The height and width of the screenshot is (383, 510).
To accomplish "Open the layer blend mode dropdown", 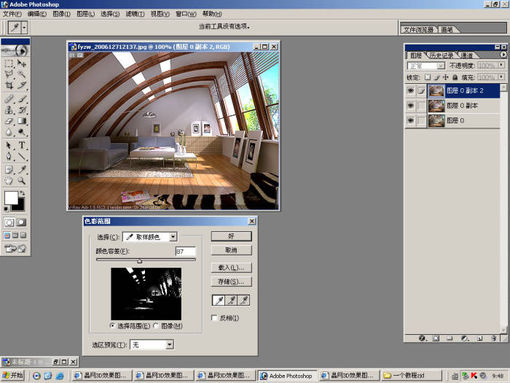I will point(426,66).
